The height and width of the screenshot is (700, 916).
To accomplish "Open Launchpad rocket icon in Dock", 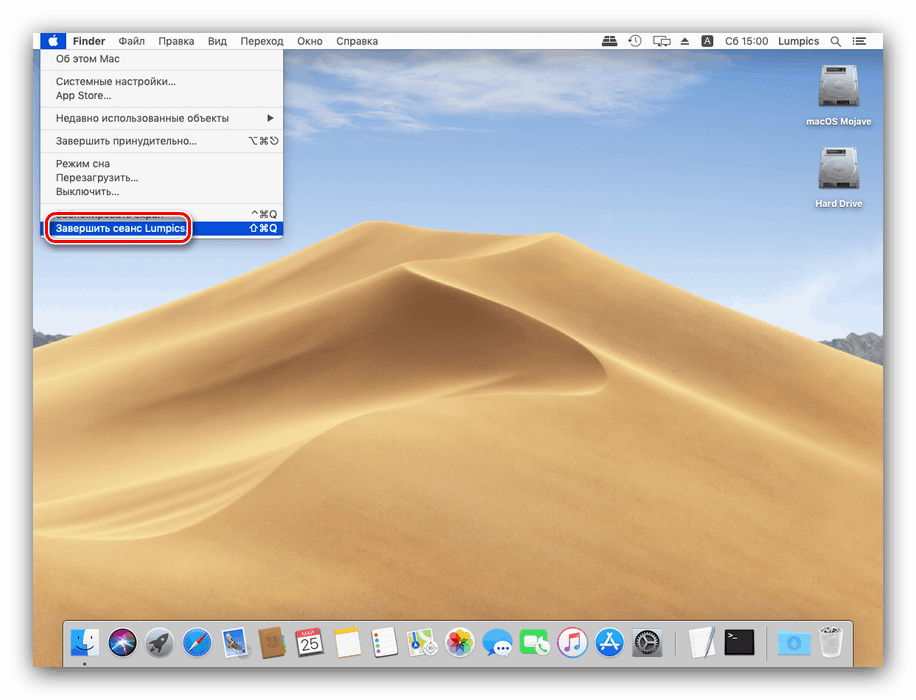I will (x=159, y=643).
